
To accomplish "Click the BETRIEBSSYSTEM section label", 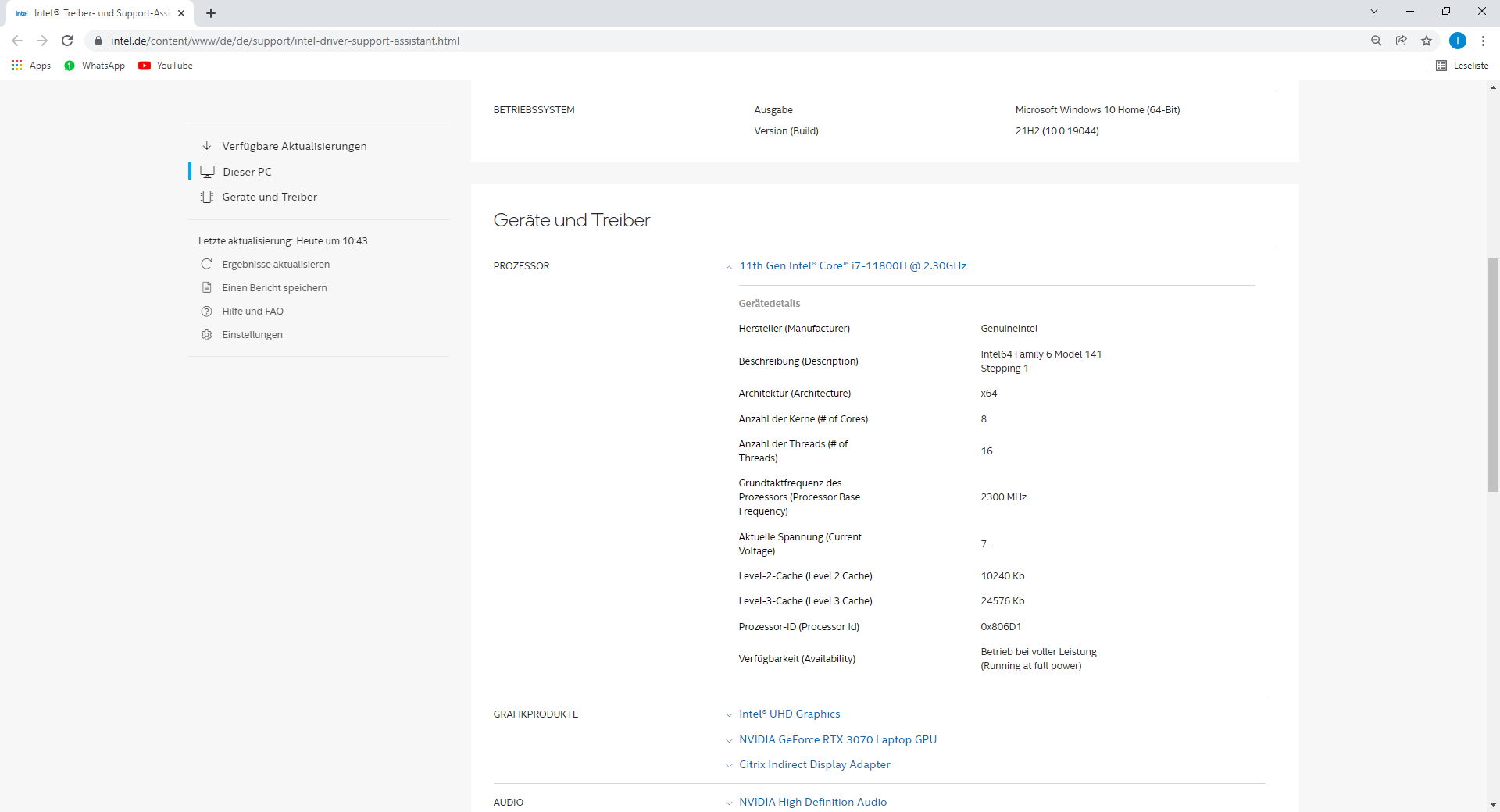I will tap(534, 110).
